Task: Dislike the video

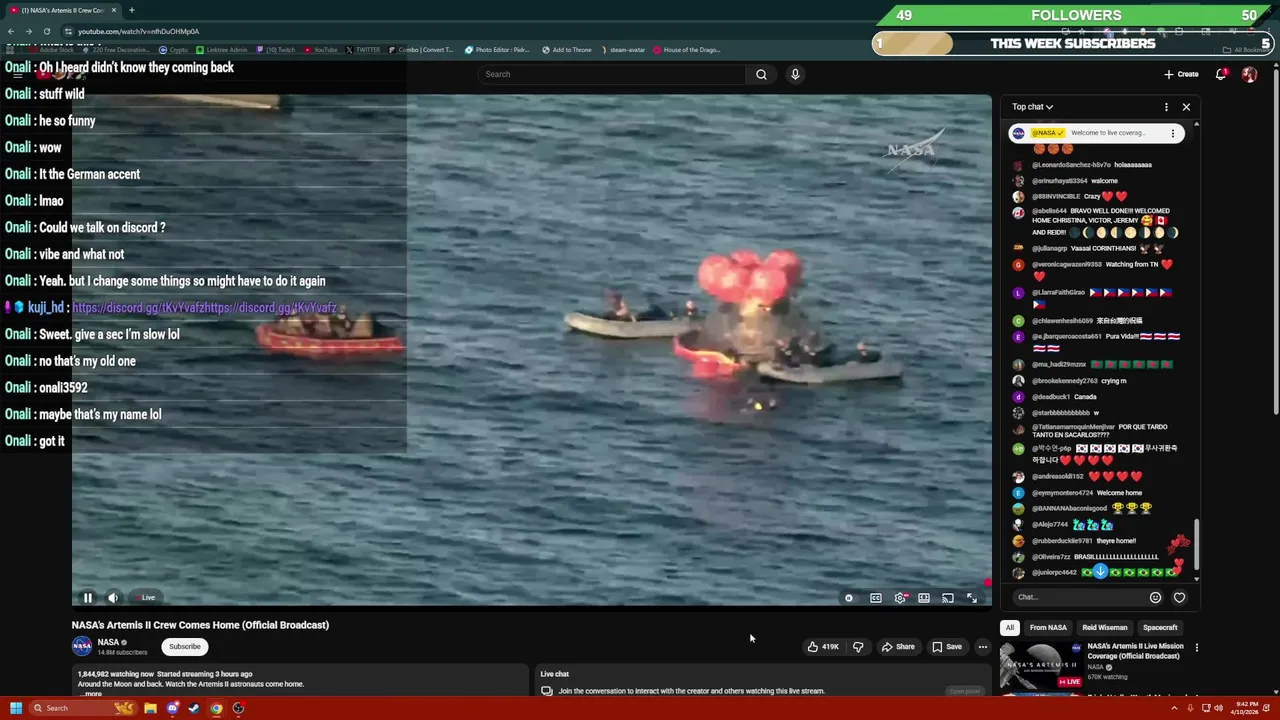Action: [x=858, y=647]
